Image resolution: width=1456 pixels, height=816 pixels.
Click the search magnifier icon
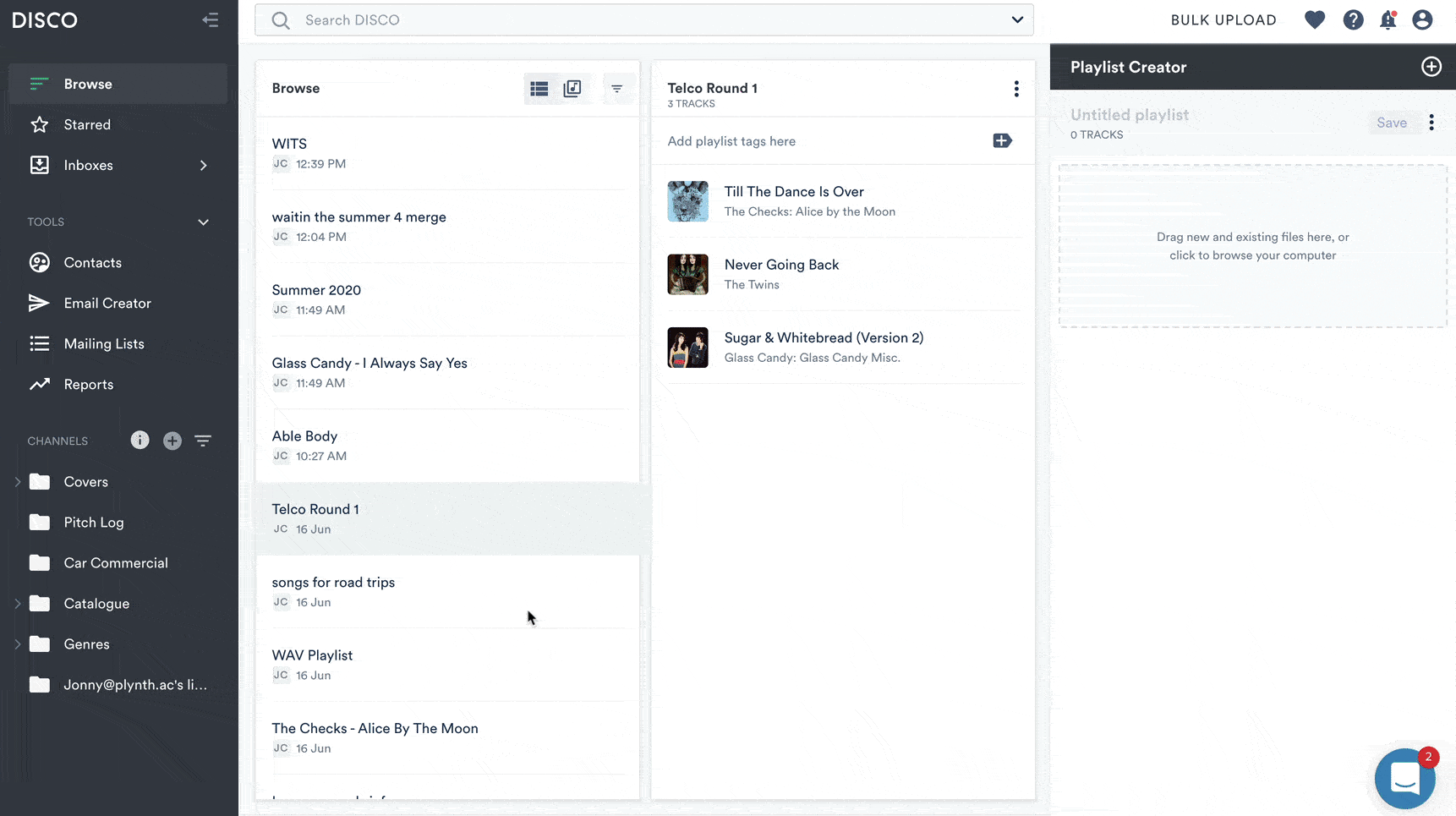pyautogui.click(x=281, y=20)
